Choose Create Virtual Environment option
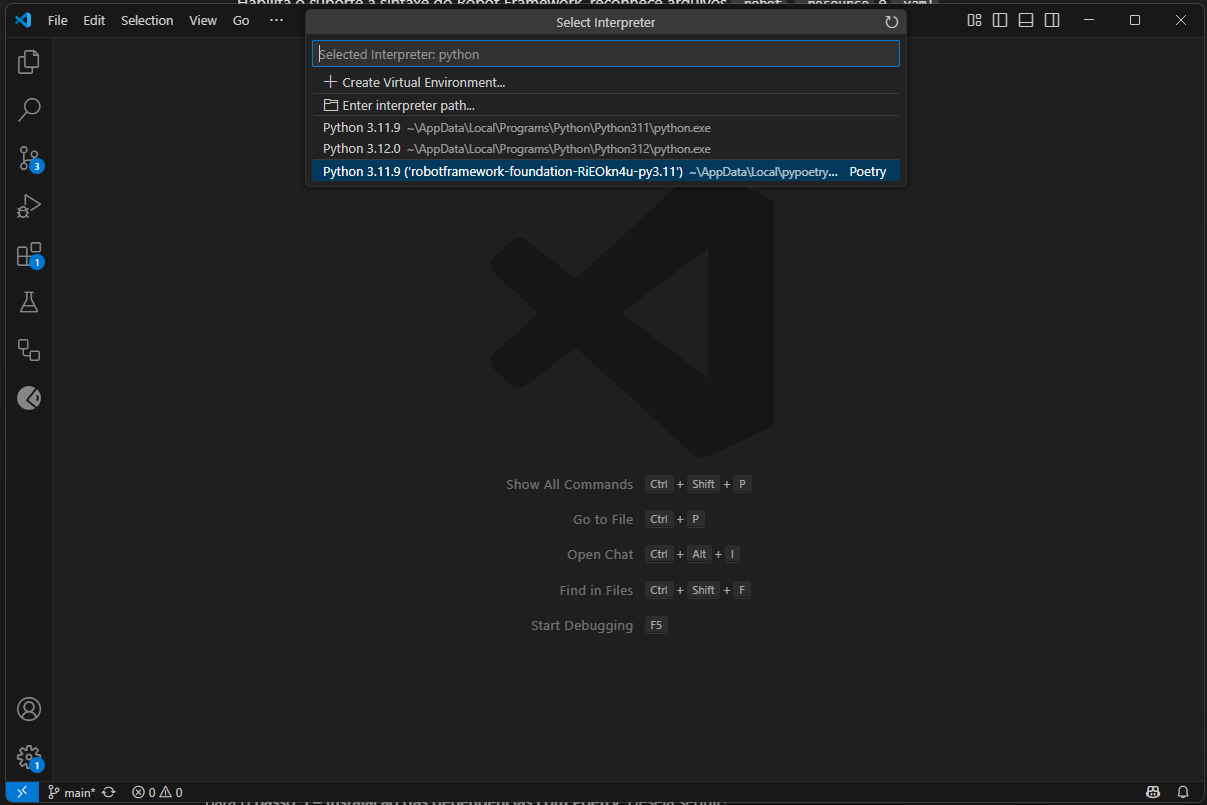This screenshot has width=1207, height=805. (606, 82)
